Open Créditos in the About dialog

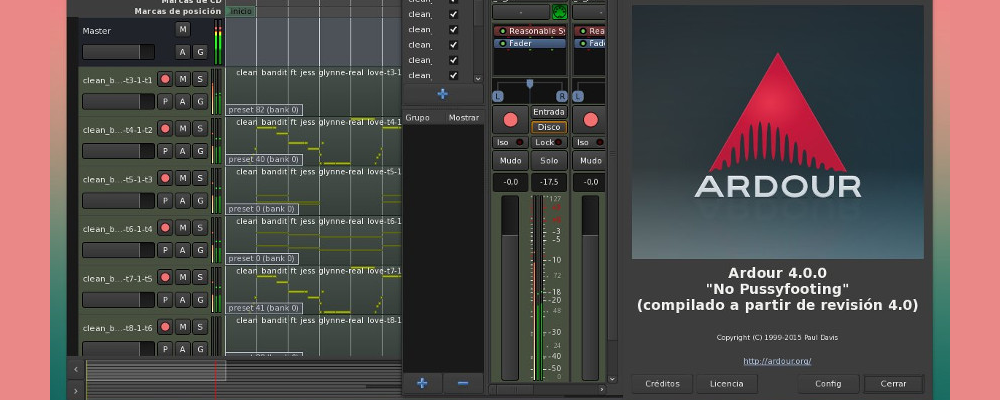pos(663,384)
